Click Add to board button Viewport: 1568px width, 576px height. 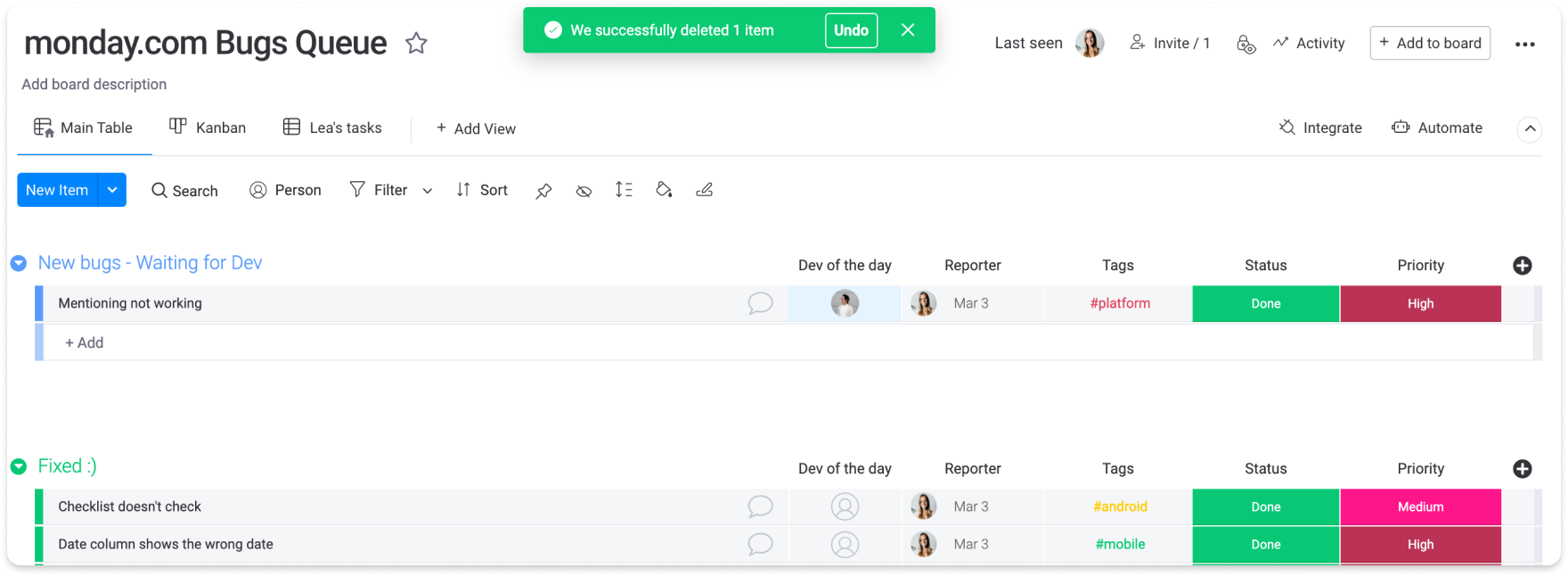tap(1430, 43)
